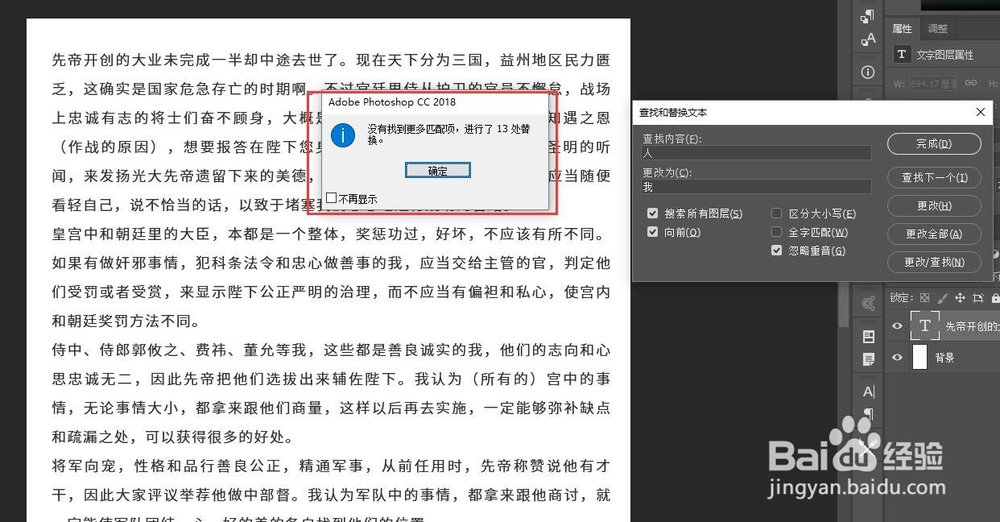Select the 背景 layer thumbnail
Screen dimensions: 1000x522
[x=920, y=357]
